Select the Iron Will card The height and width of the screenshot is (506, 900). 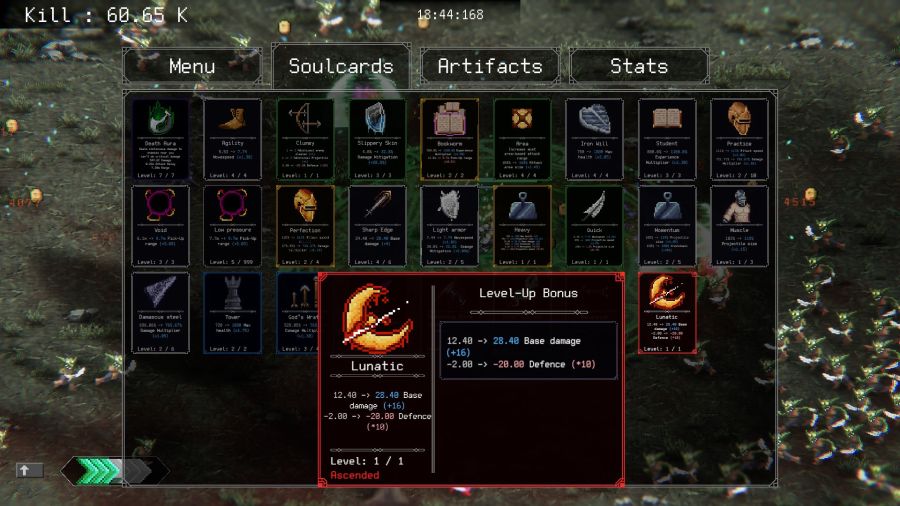[x=594, y=139]
